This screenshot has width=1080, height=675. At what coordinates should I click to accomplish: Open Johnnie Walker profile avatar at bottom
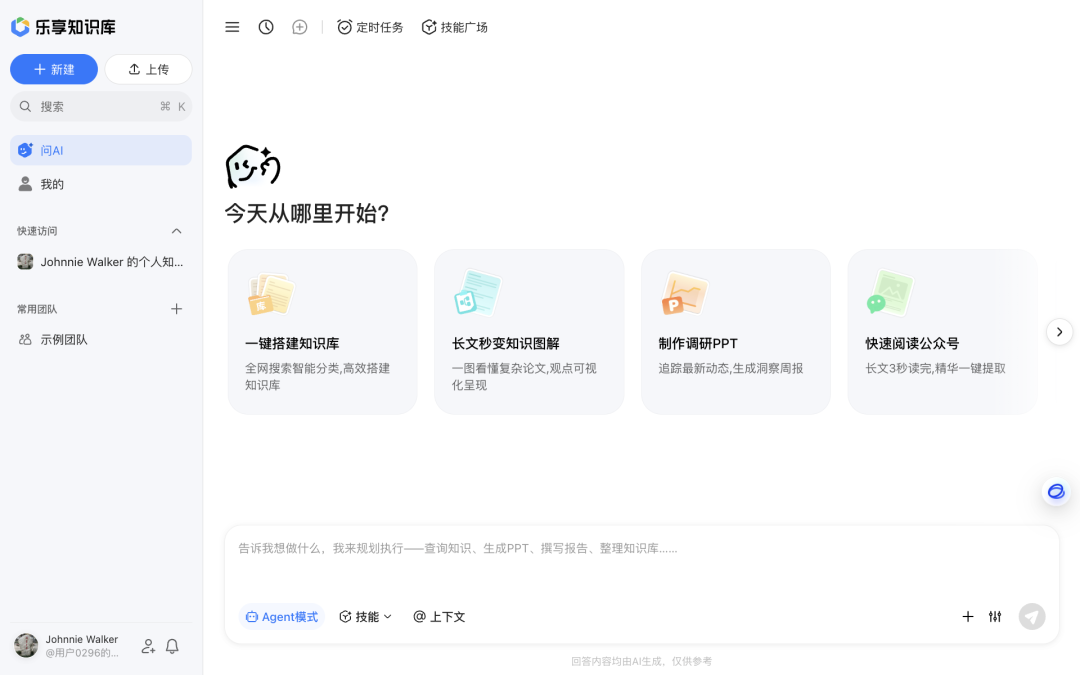26,645
